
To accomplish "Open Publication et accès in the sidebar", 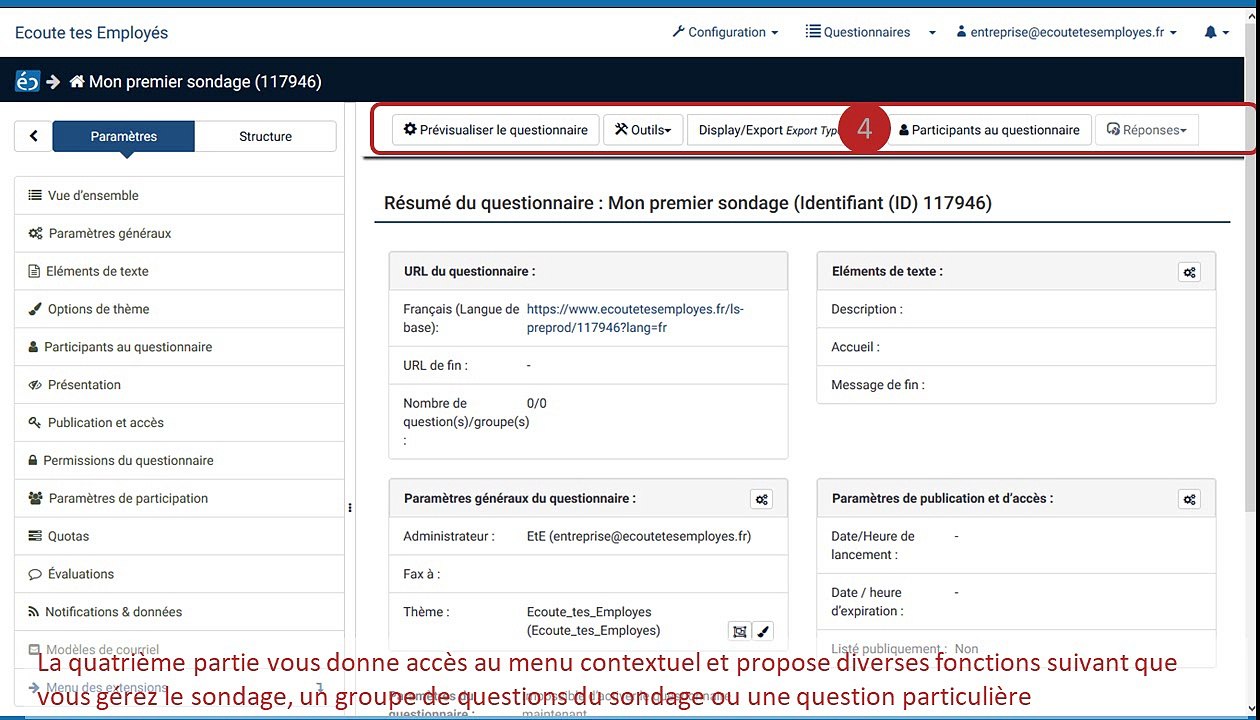I will click(179, 423).
